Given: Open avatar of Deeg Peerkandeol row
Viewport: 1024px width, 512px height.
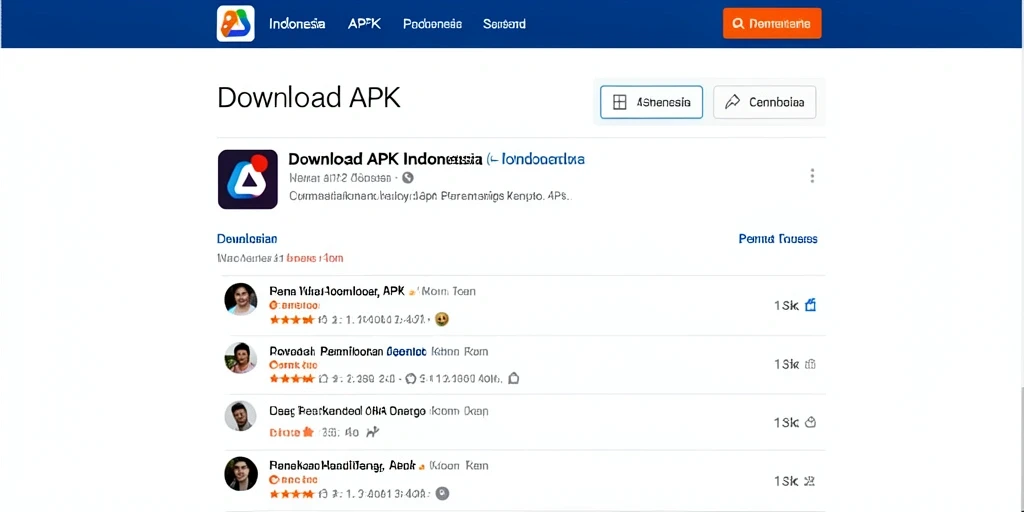Looking at the screenshot, I should (240, 415).
